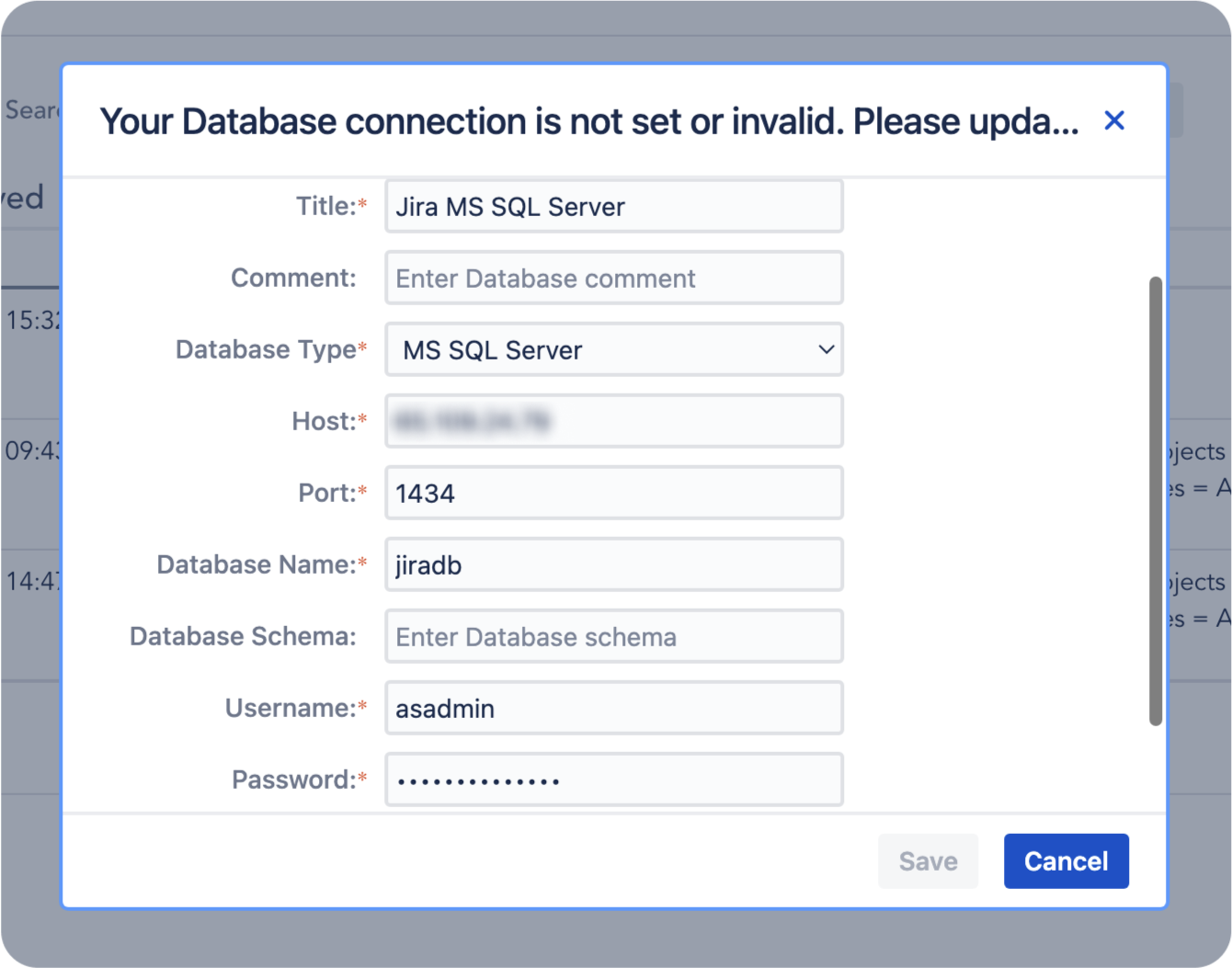Focus the "Enter Database schema" field

point(614,636)
